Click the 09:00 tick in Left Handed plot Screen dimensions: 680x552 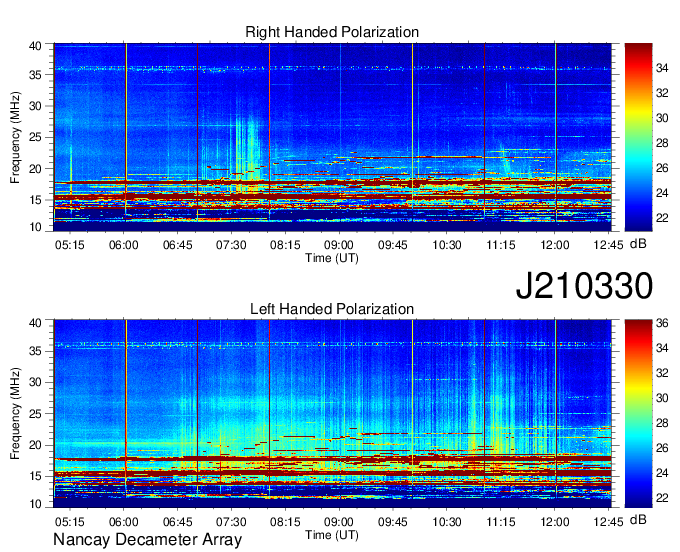click(x=339, y=522)
